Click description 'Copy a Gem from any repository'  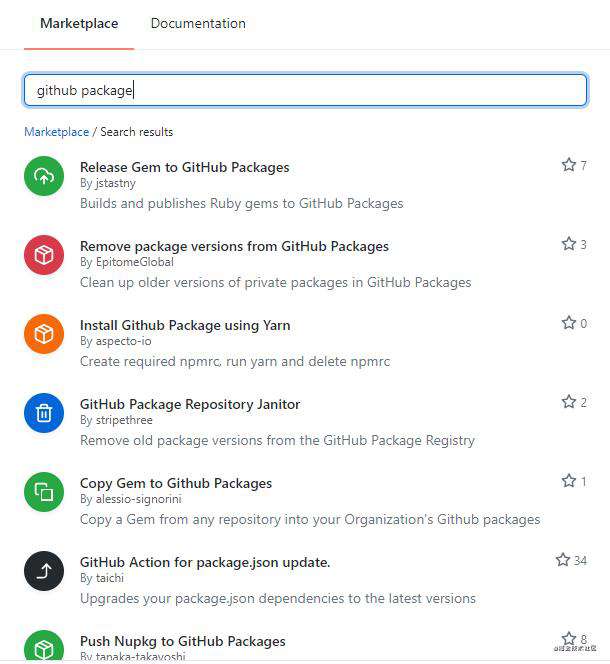310,520
